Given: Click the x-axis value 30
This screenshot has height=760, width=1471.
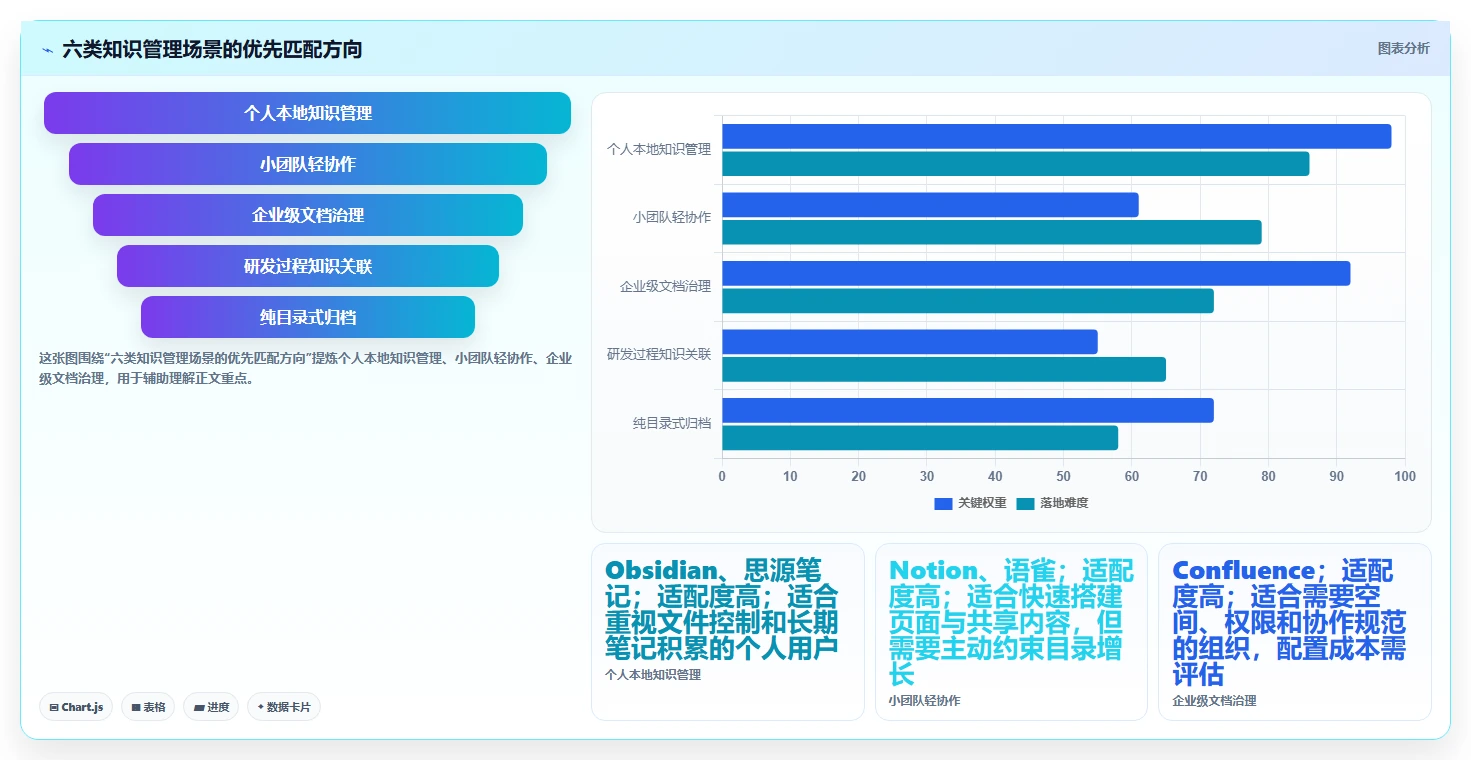Looking at the screenshot, I should pyautogui.click(x=927, y=476).
